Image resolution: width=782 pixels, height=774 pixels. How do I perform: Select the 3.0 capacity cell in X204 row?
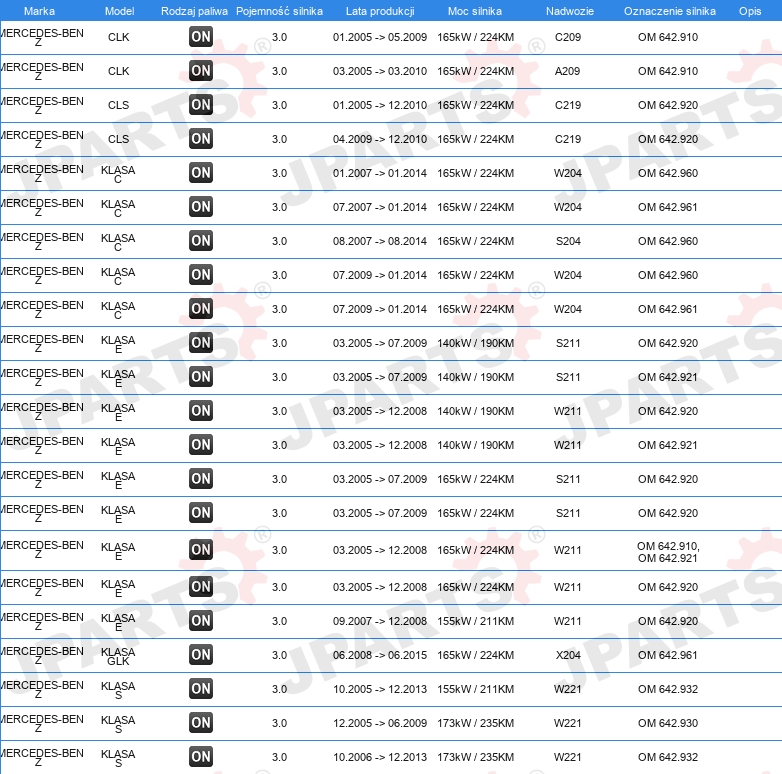(279, 655)
